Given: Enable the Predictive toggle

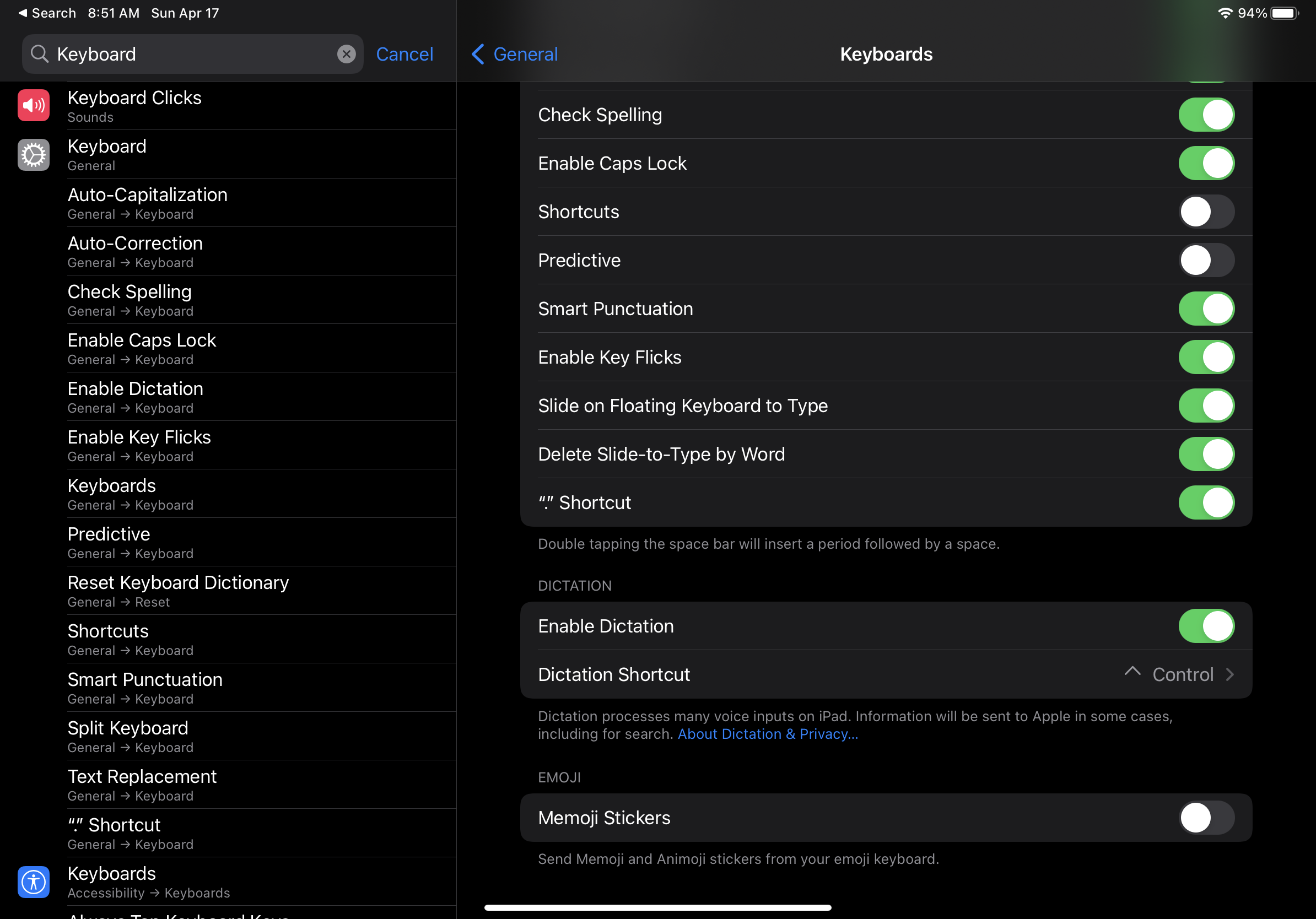Looking at the screenshot, I should (x=1206, y=260).
